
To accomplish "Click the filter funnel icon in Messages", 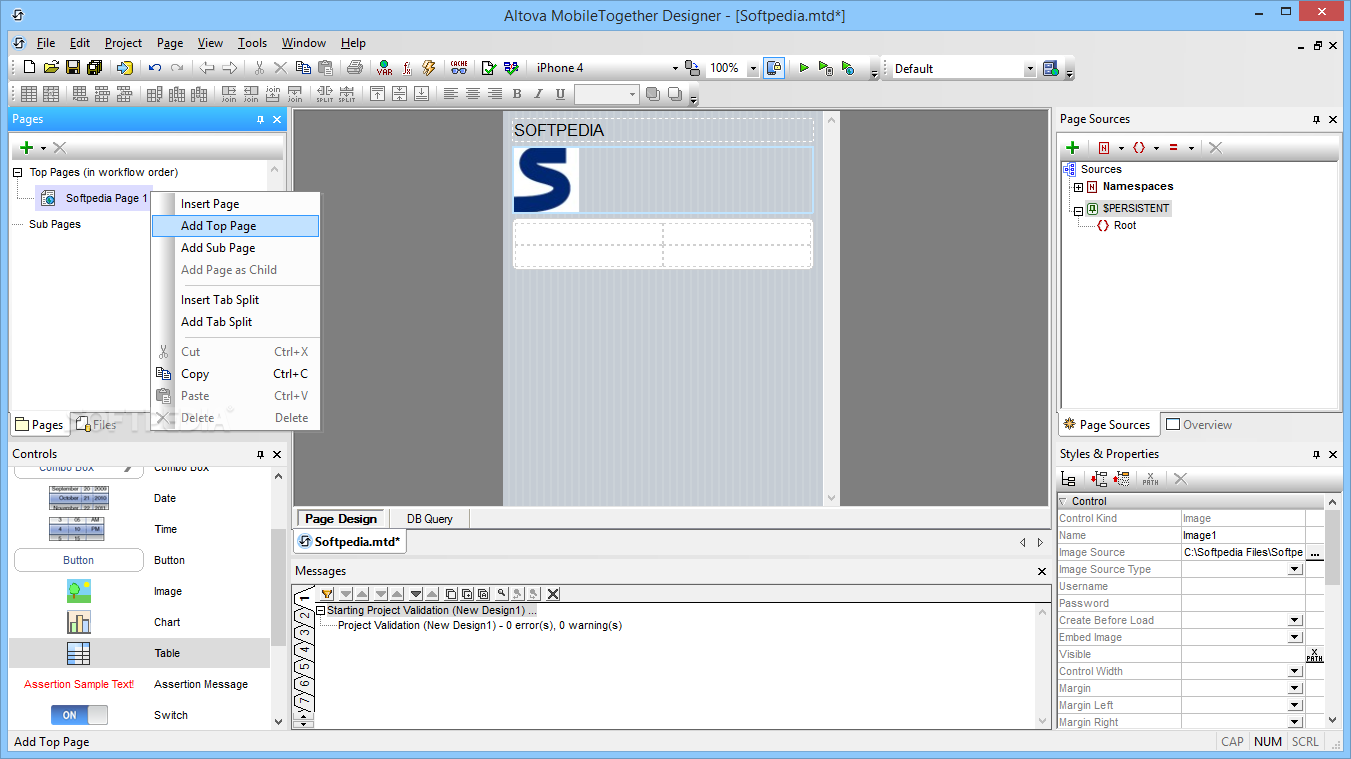I will coord(327,594).
